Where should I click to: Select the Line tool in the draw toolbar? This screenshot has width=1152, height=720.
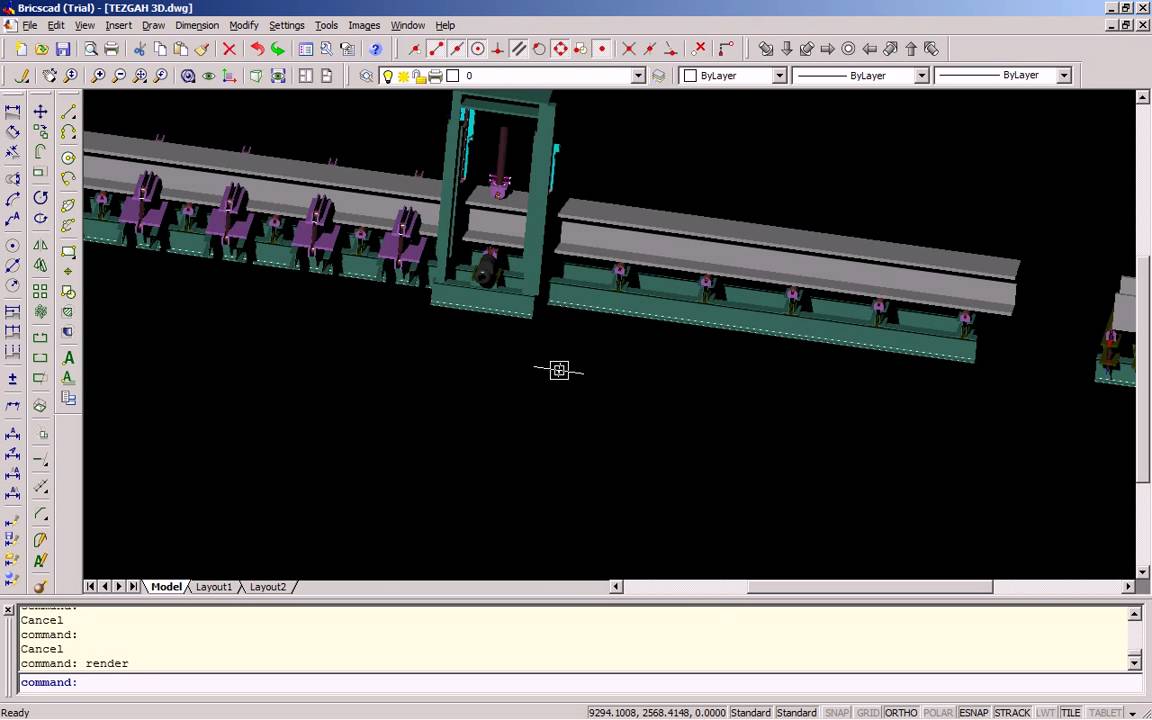point(68,112)
